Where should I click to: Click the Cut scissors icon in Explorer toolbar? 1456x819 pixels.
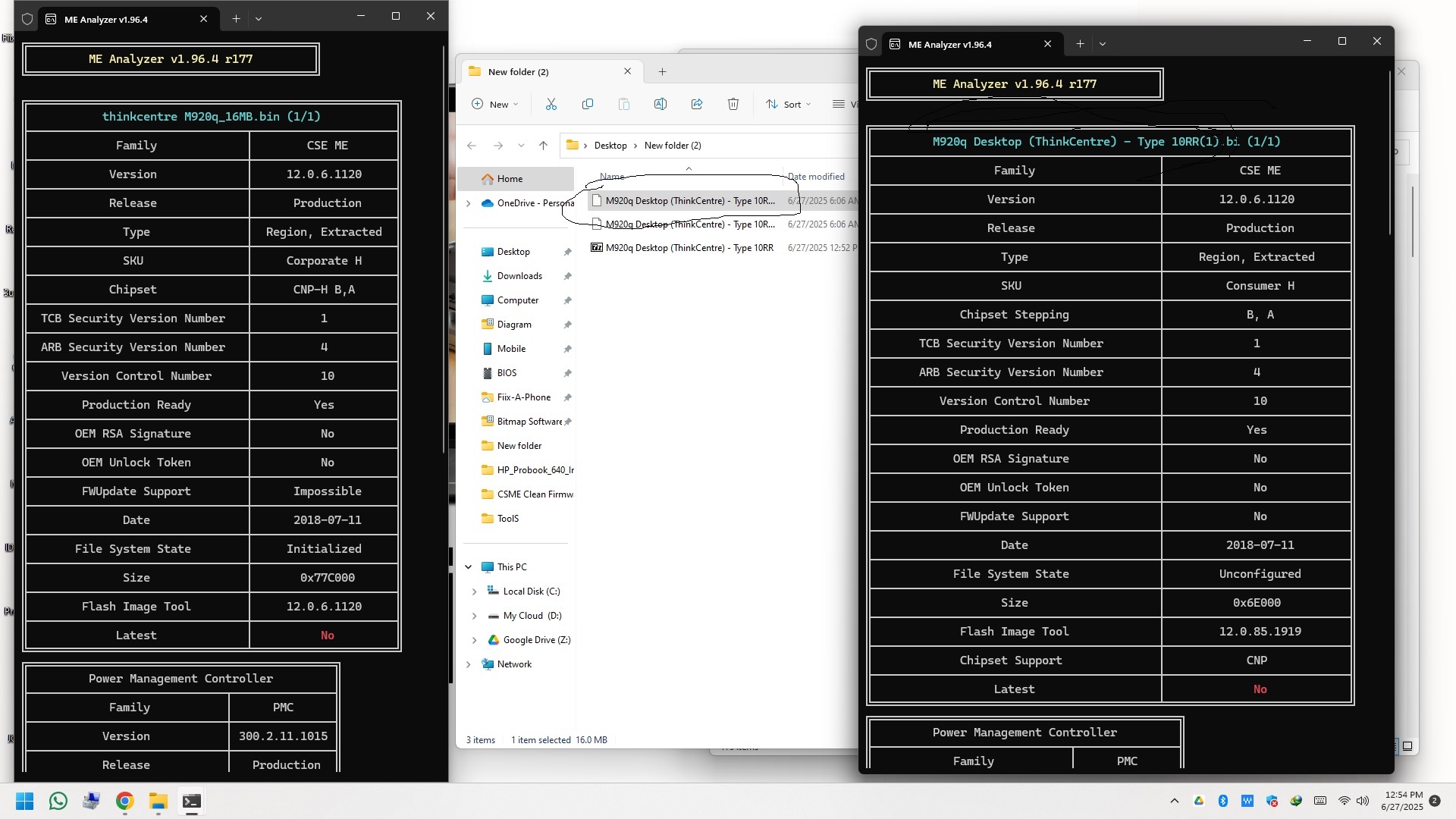(551, 105)
